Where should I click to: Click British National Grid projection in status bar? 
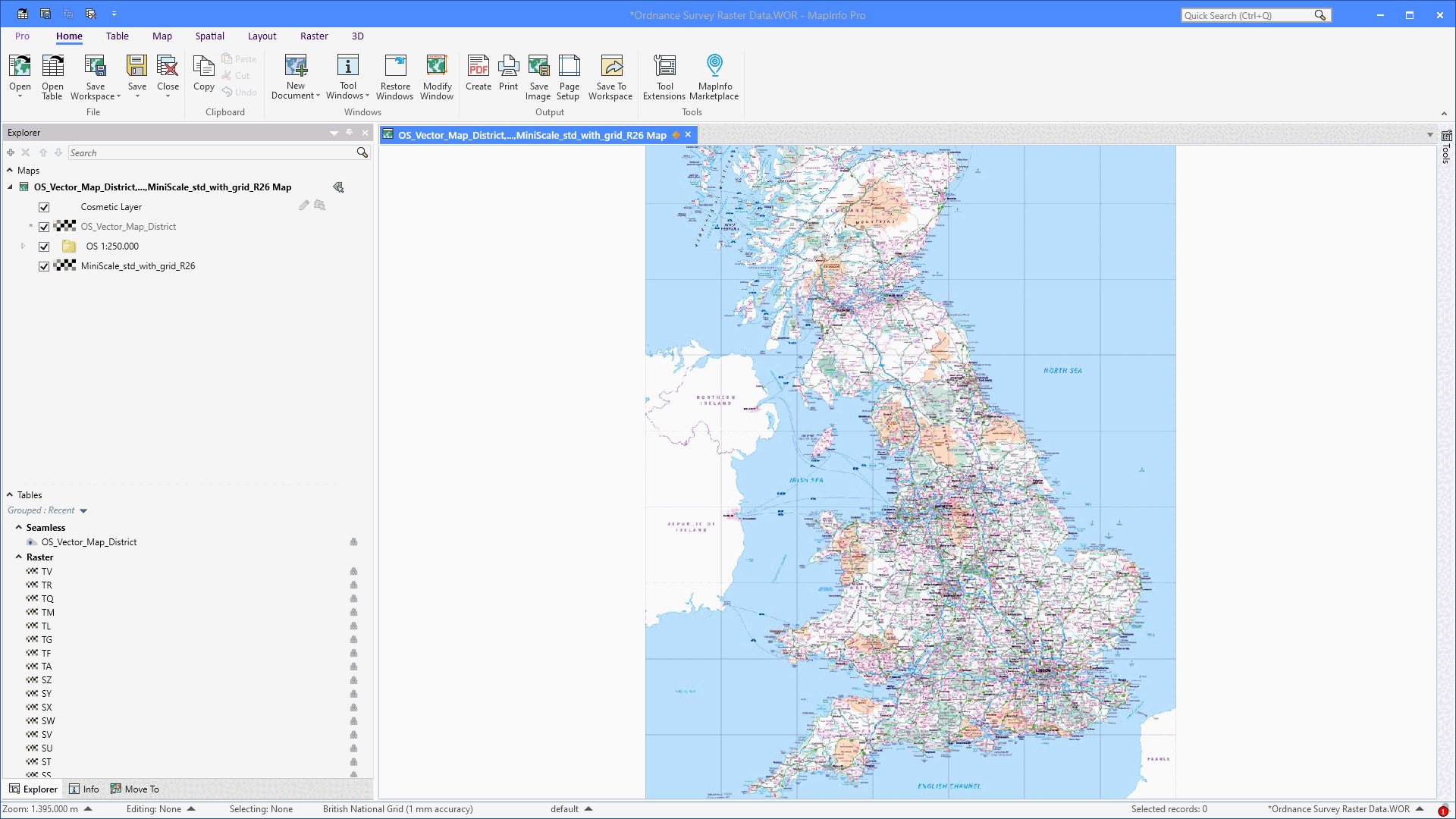[398, 809]
